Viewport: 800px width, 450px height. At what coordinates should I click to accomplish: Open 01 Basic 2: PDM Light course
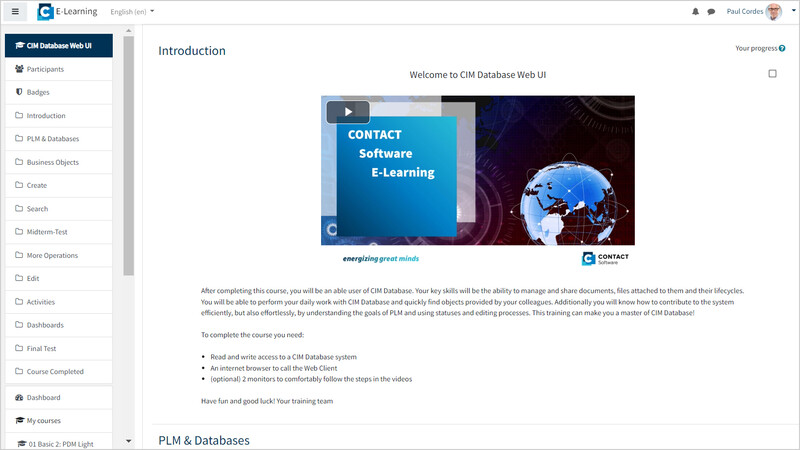point(59,444)
